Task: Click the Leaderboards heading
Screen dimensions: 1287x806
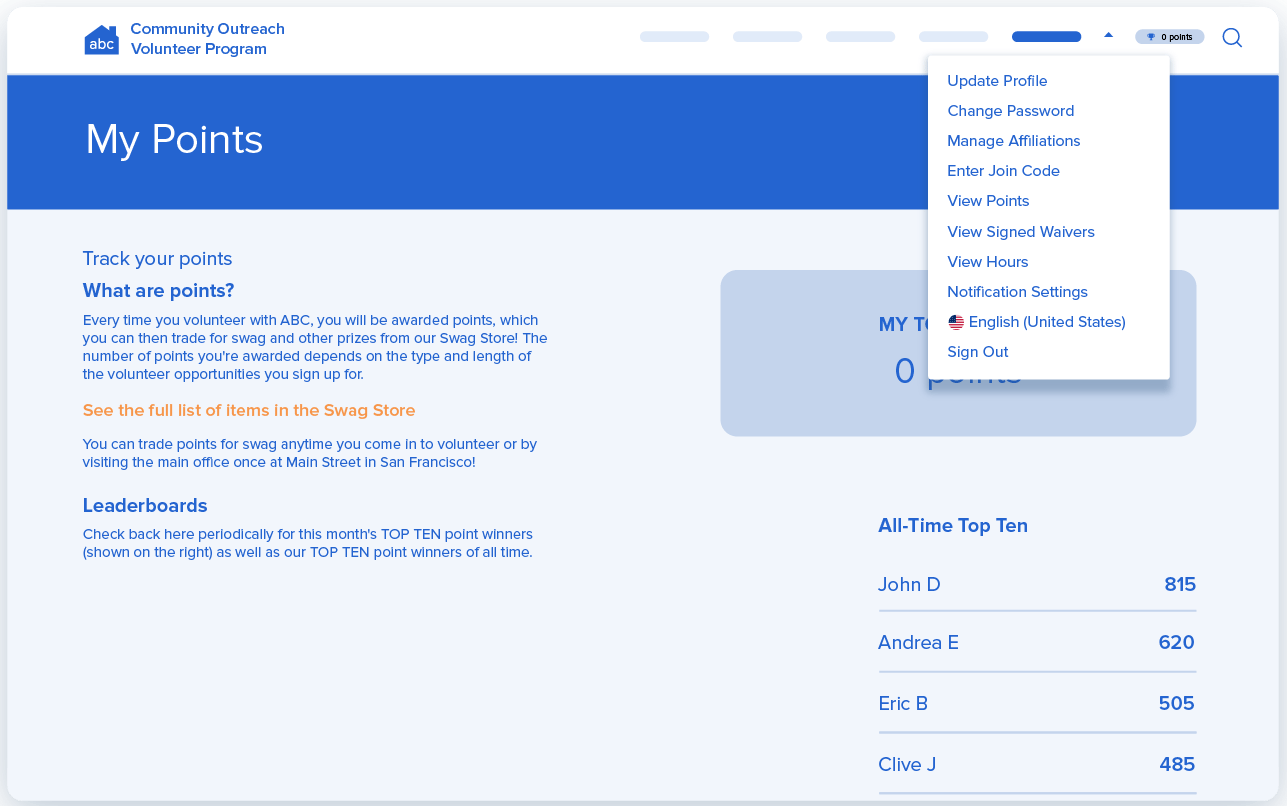Action: point(145,506)
